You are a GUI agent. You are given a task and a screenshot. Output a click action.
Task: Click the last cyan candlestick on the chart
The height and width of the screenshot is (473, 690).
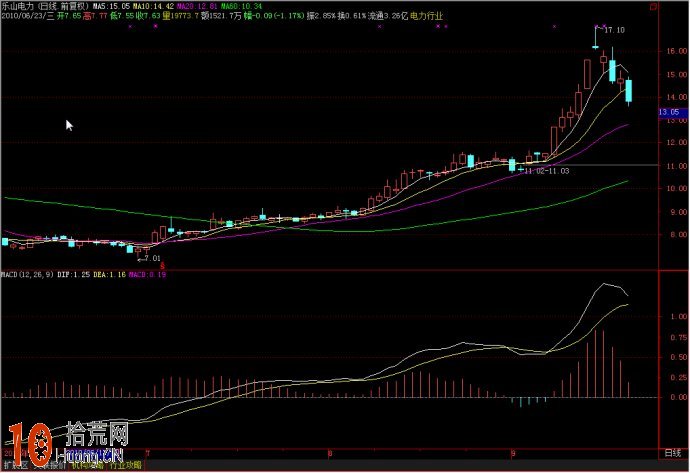pos(629,92)
